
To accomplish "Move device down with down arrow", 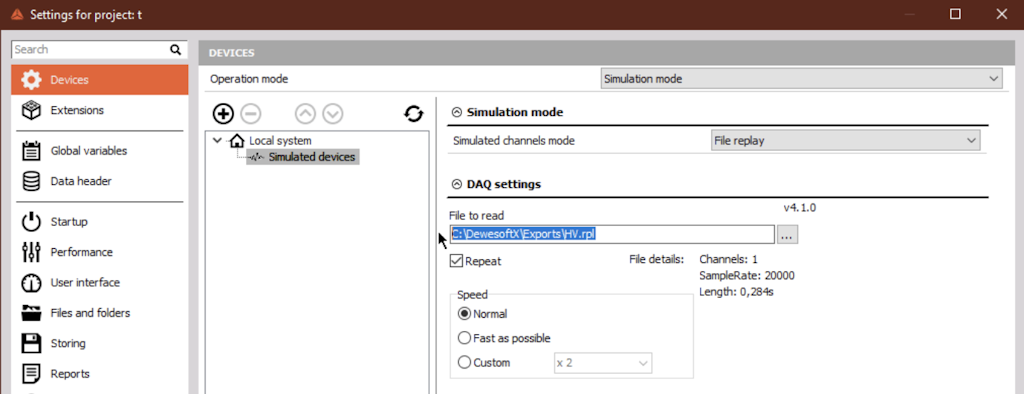I will pyautogui.click(x=332, y=114).
